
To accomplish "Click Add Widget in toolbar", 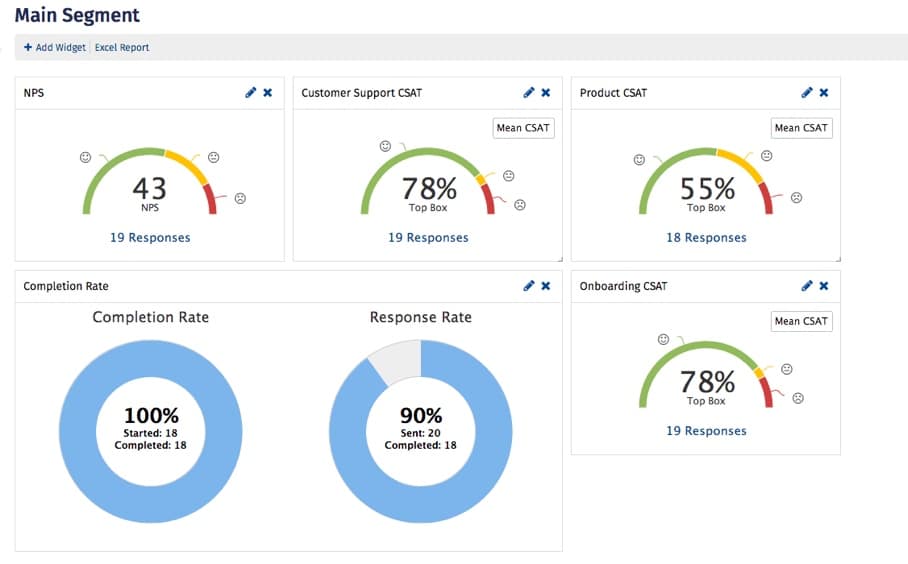I will point(54,47).
